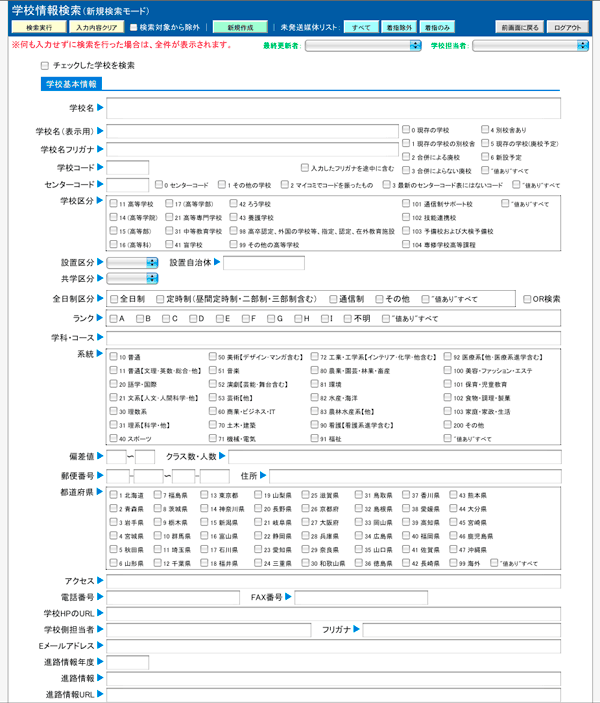Click the 着指のみ button

437,27
